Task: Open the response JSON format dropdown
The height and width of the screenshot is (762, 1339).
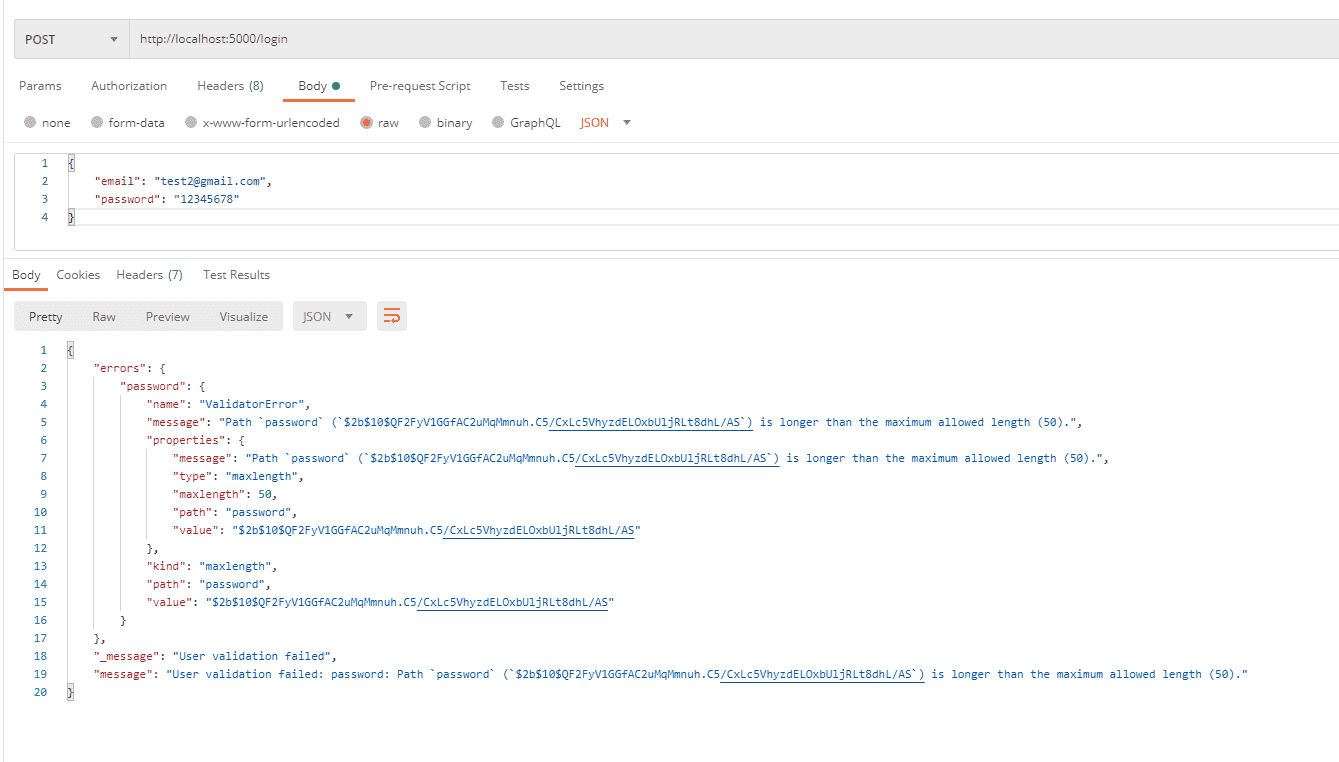Action: pos(329,317)
